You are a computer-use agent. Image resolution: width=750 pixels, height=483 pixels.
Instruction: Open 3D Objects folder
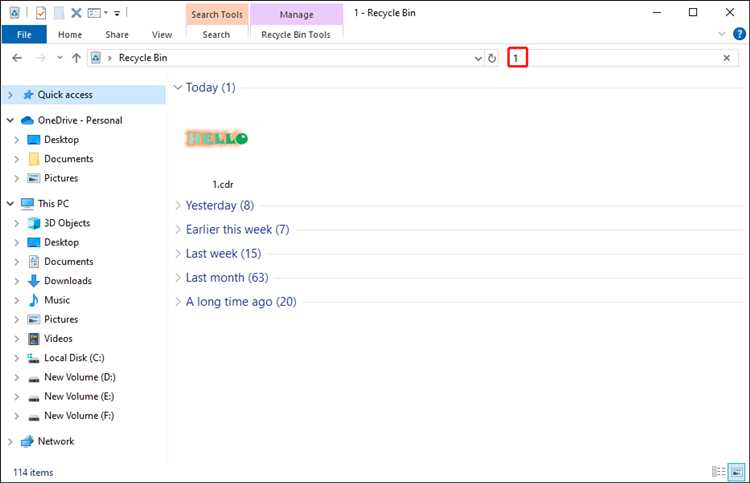[x=67, y=223]
